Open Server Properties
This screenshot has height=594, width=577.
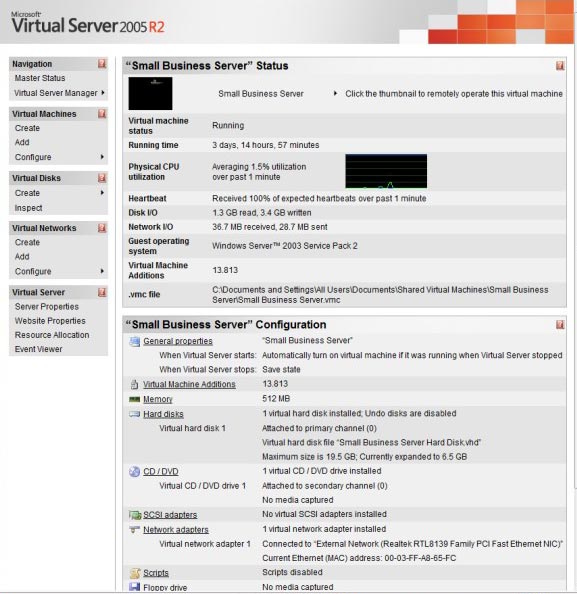click(x=47, y=306)
